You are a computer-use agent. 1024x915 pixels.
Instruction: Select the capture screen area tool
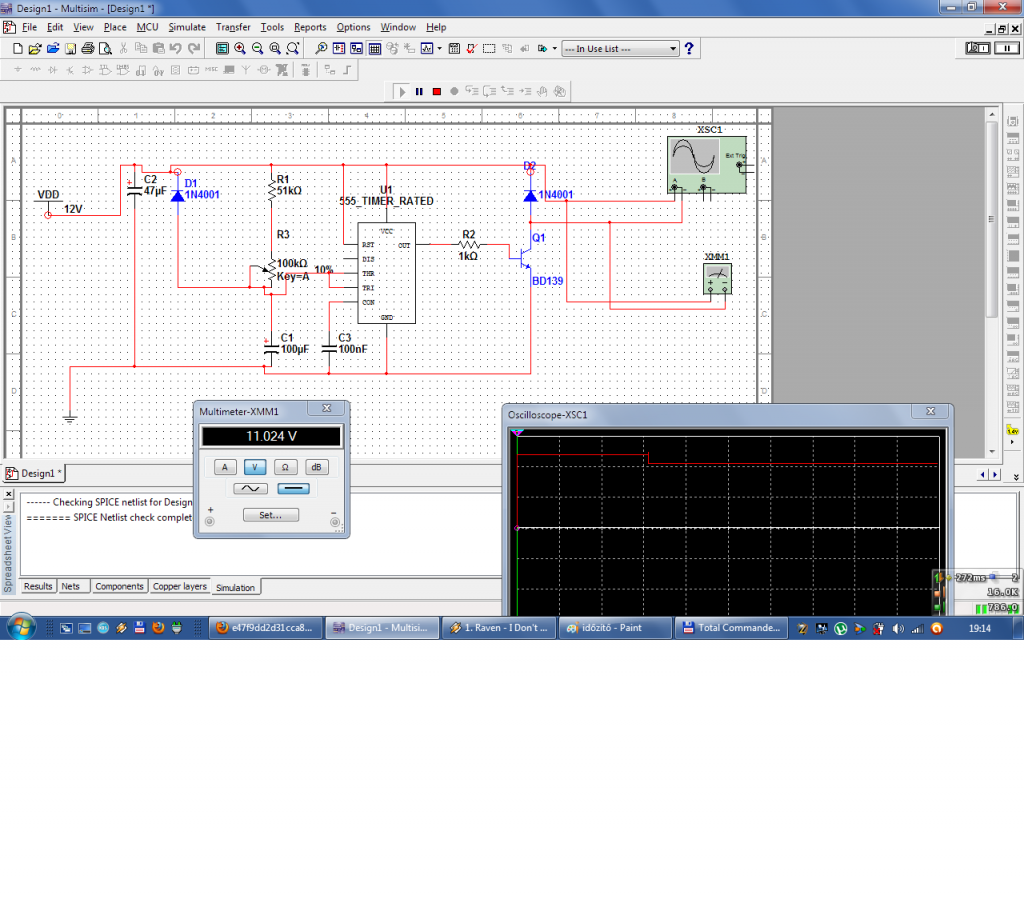coord(489,48)
